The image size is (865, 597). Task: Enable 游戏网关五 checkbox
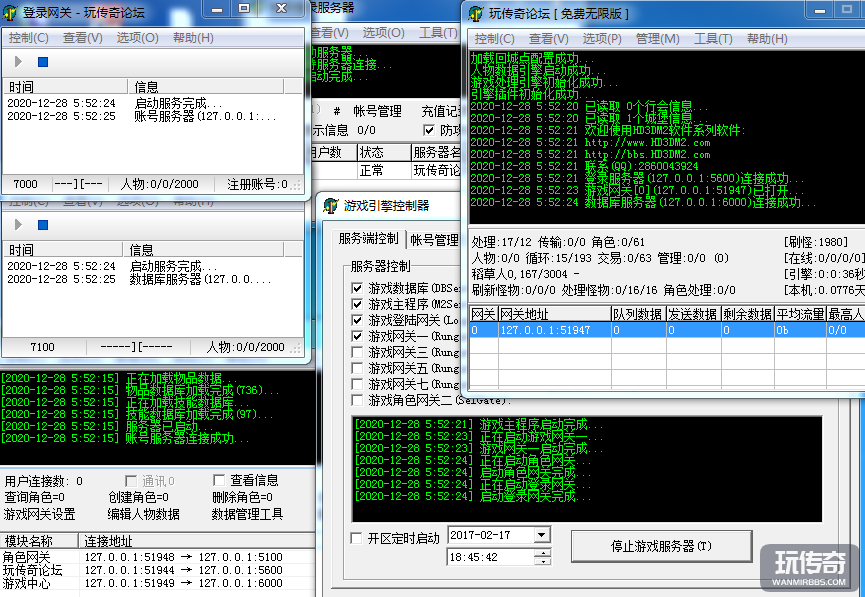pyautogui.click(x=357, y=368)
